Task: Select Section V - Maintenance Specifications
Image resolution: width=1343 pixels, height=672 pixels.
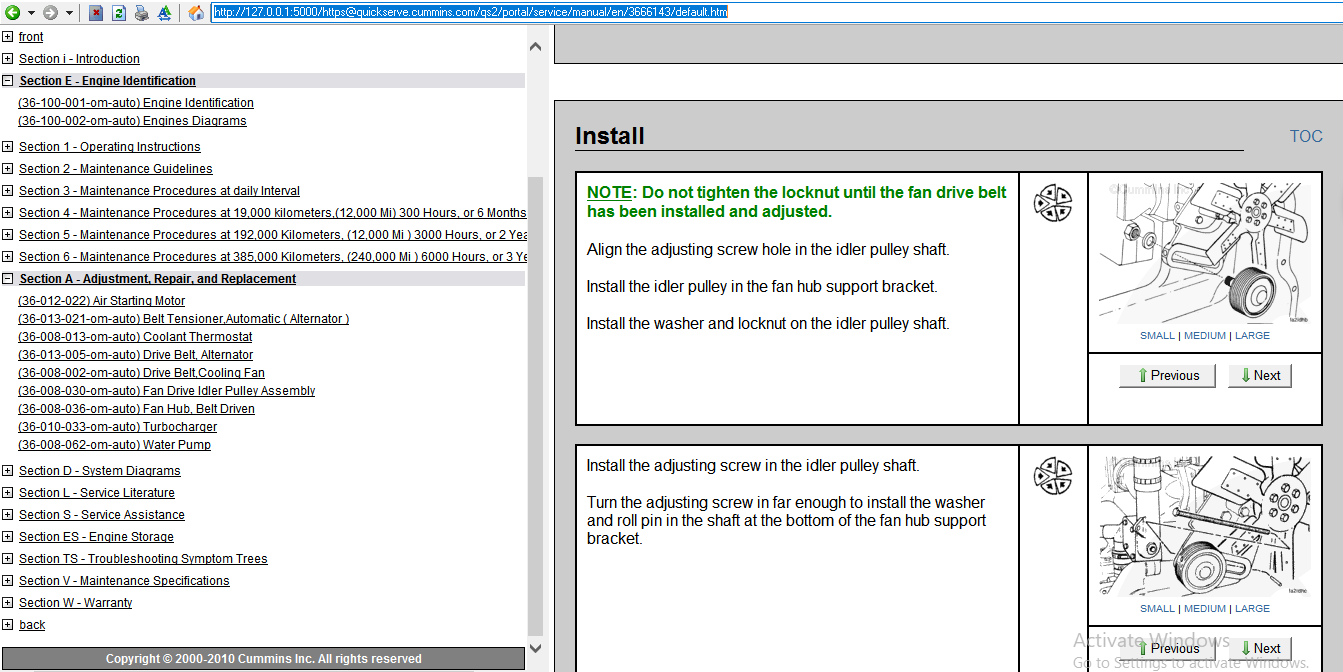Action: pyautogui.click(x=124, y=581)
